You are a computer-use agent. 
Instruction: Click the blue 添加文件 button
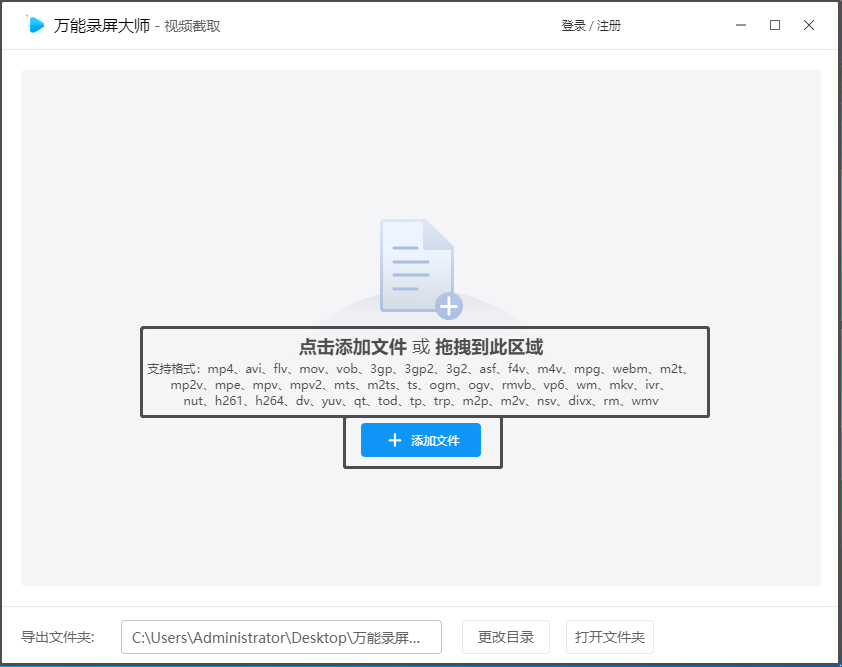click(x=420, y=440)
